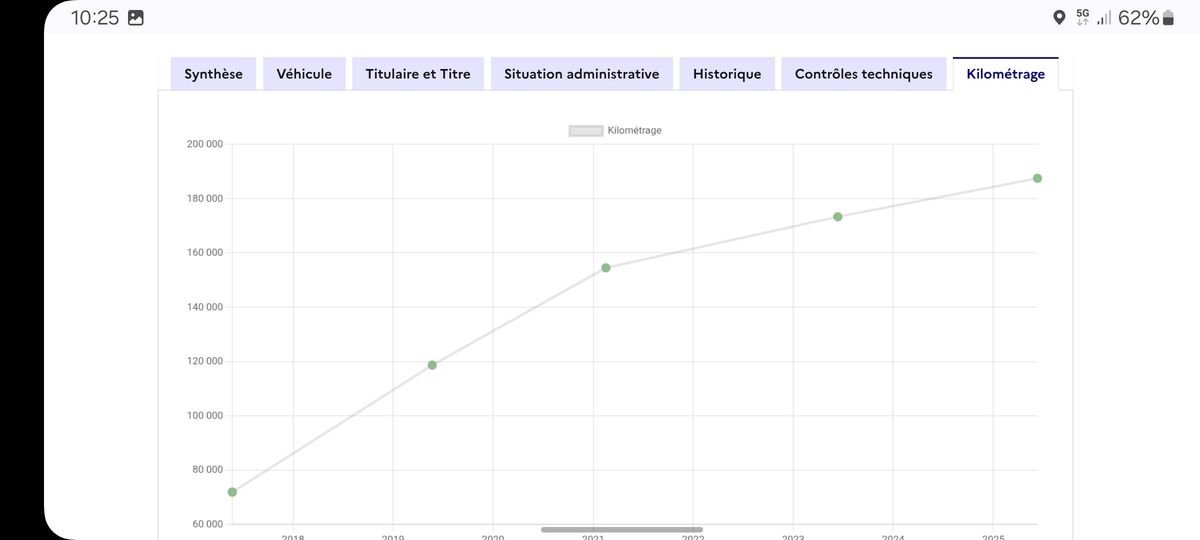Viewport: 1200px width, 540px height.
Task: Open the Titulaire et Titre tab
Action: [418, 74]
